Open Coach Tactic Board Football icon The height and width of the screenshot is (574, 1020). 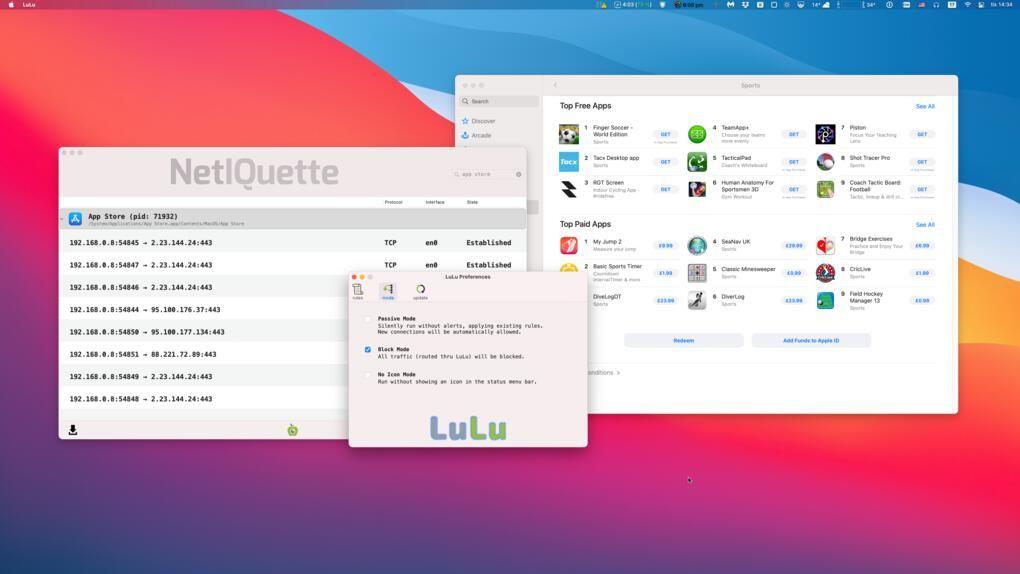click(825, 189)
